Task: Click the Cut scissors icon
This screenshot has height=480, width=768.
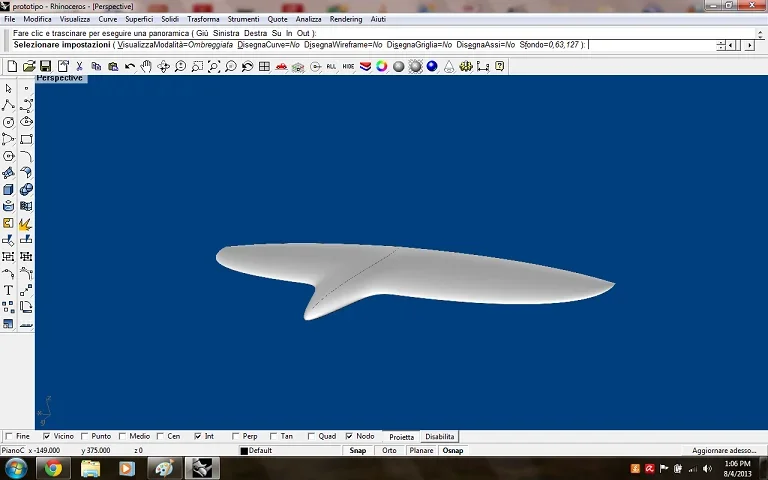Action: point(79,66)
